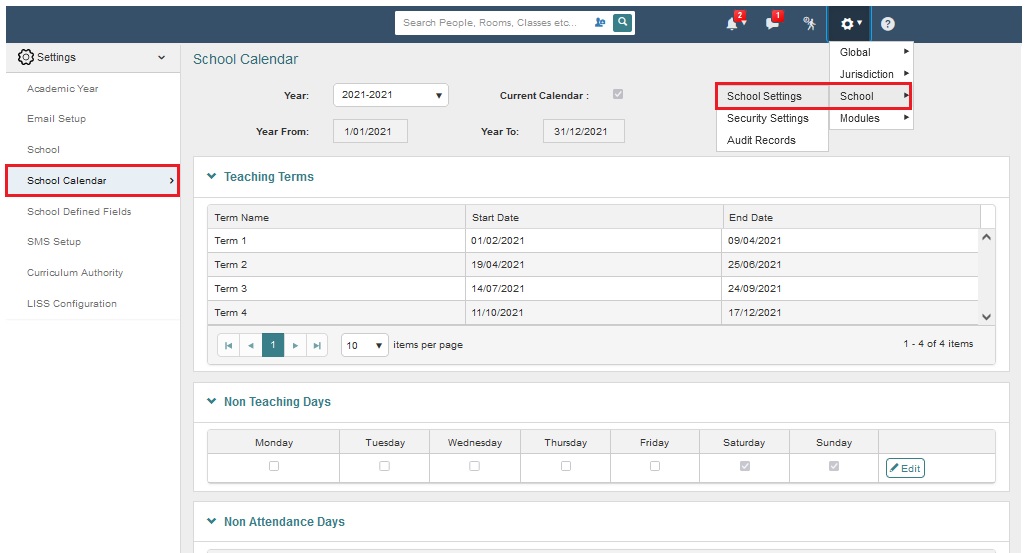Go to first page of Teaching Terms
This screenshot has width=1031, height=553.
pyautogui.click(x=228, y=345)
